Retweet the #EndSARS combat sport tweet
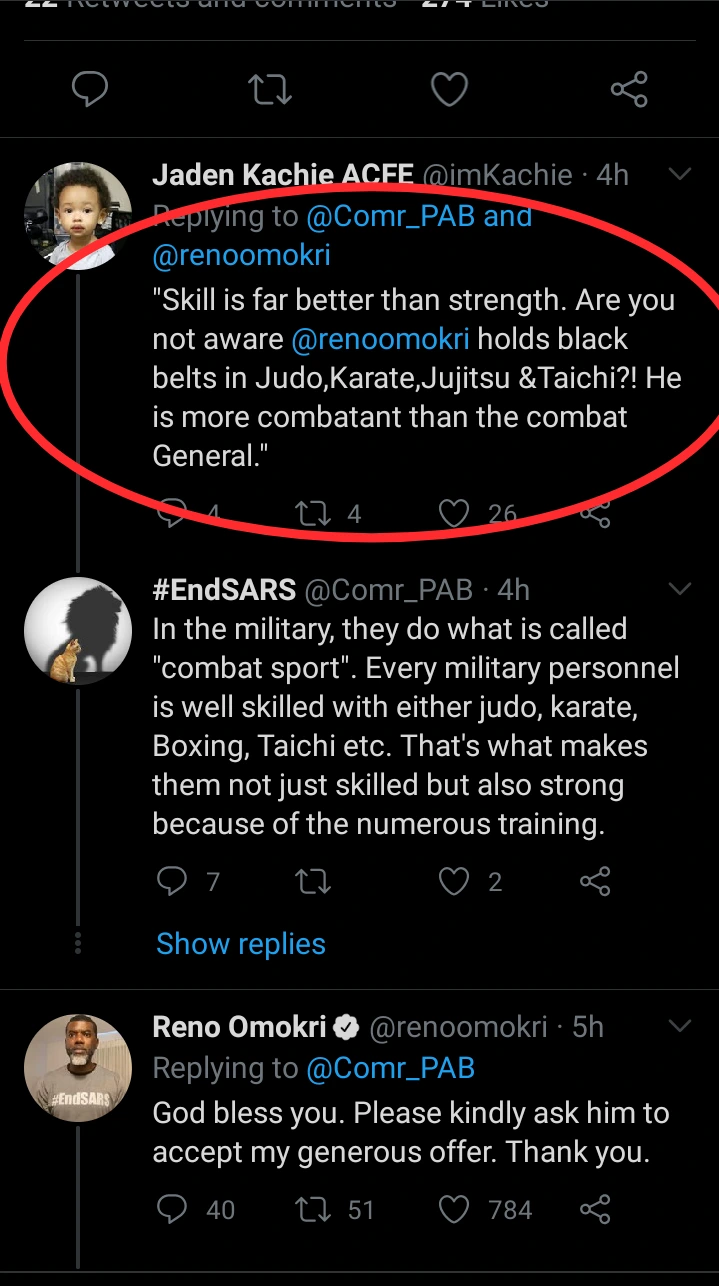719x1286 pixels. (313, 881)
